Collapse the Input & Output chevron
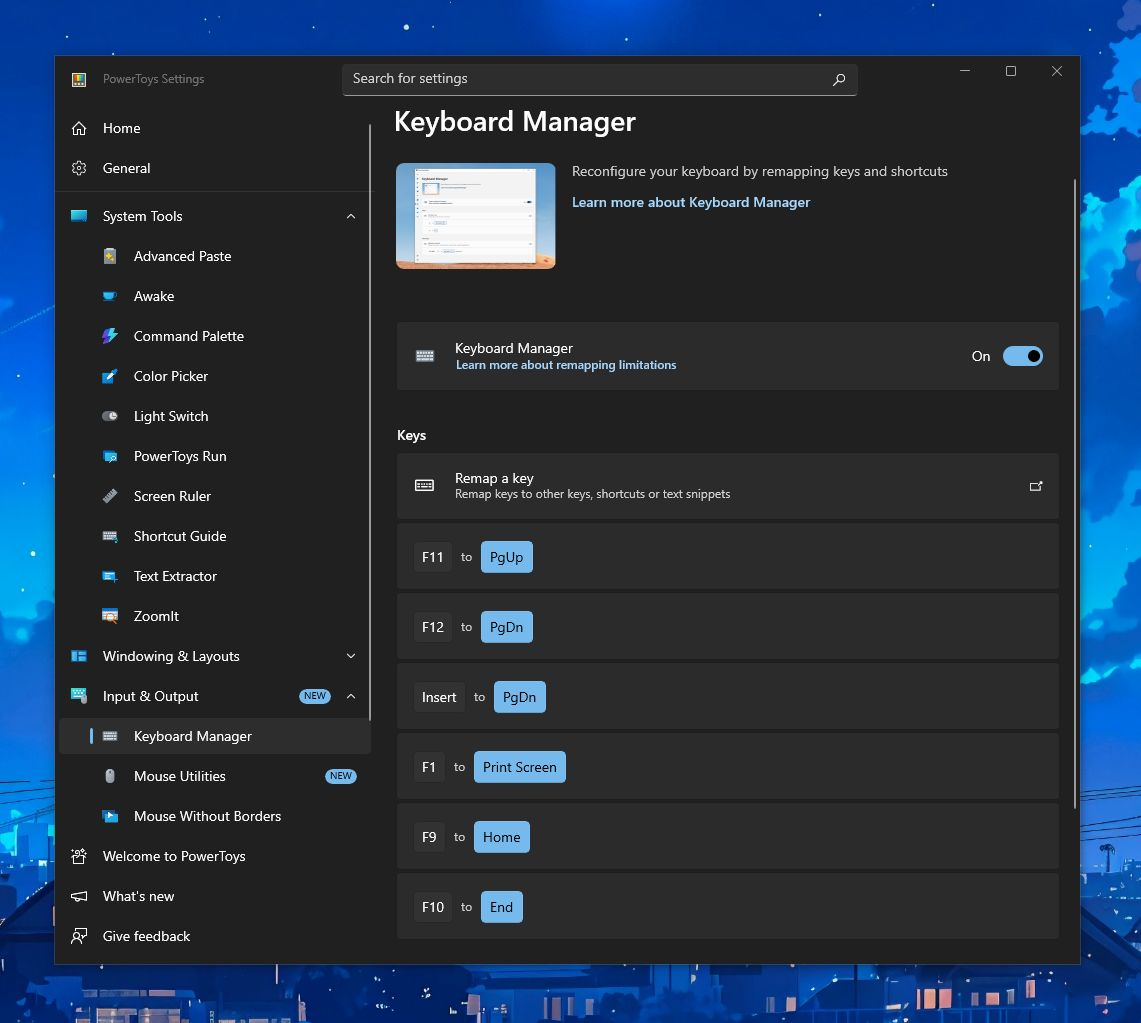This screenshot has width=1141, height=1023. (351, 696)
